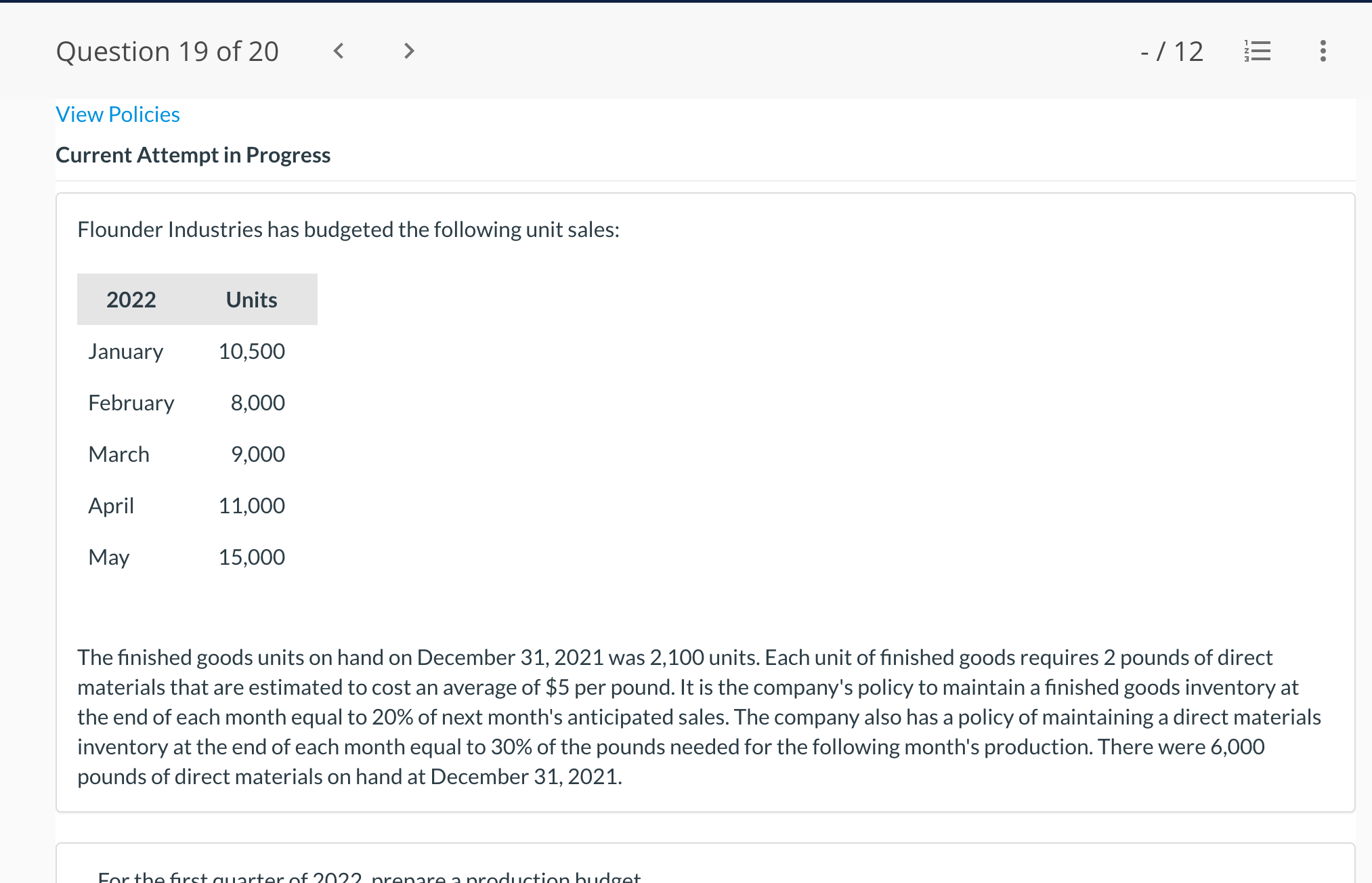Screen dimensions: 1372x883
Task: Click the Units column header
Action: [251, 299]
